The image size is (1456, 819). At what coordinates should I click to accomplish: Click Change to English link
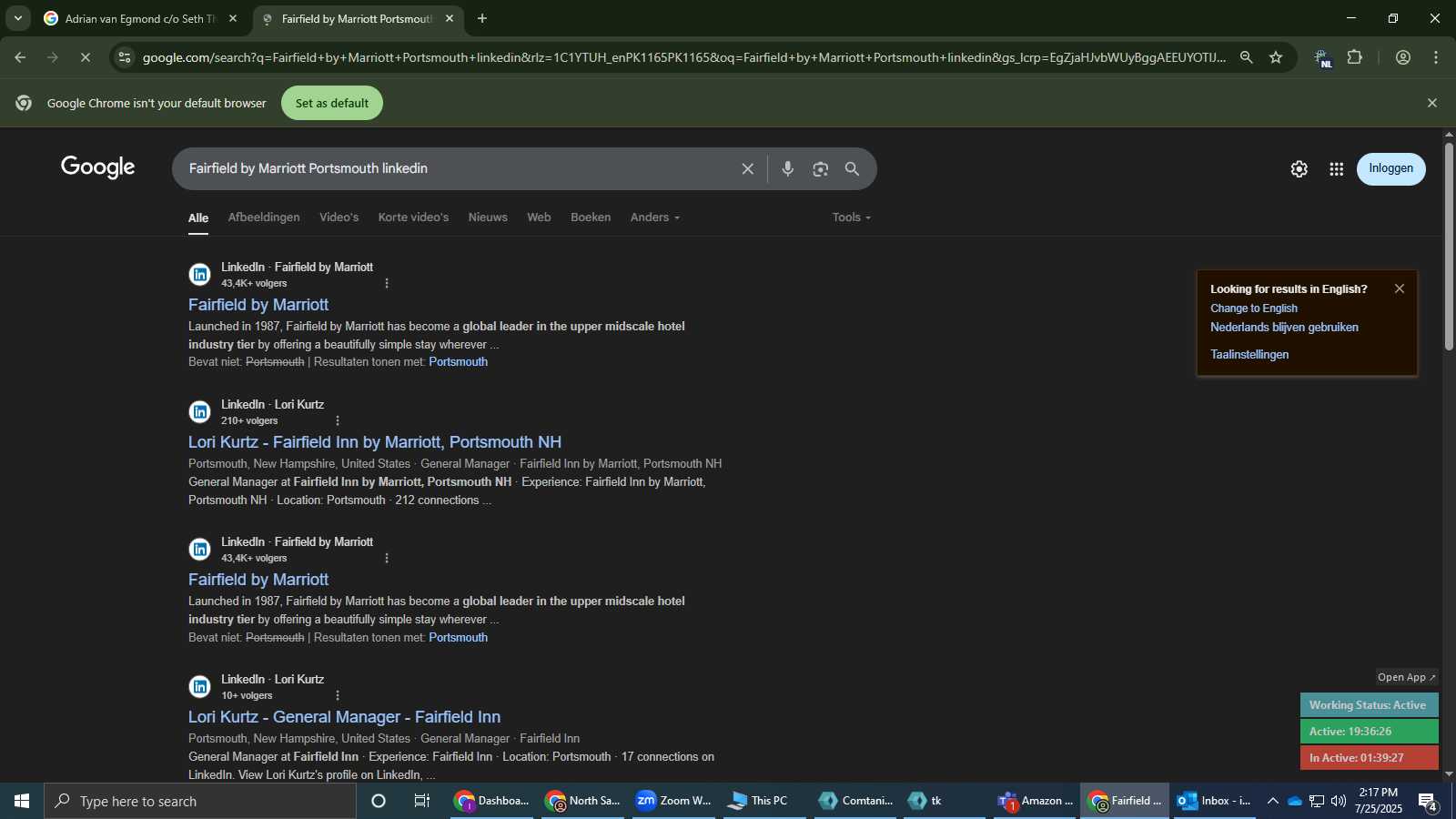coord(1254,308)
